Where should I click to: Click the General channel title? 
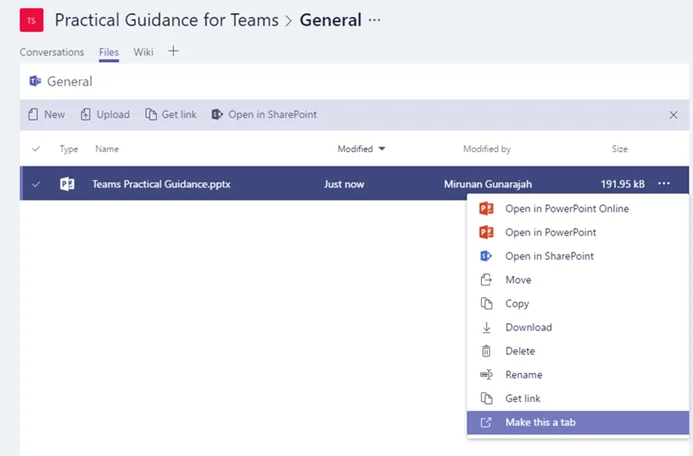point(331,20)
